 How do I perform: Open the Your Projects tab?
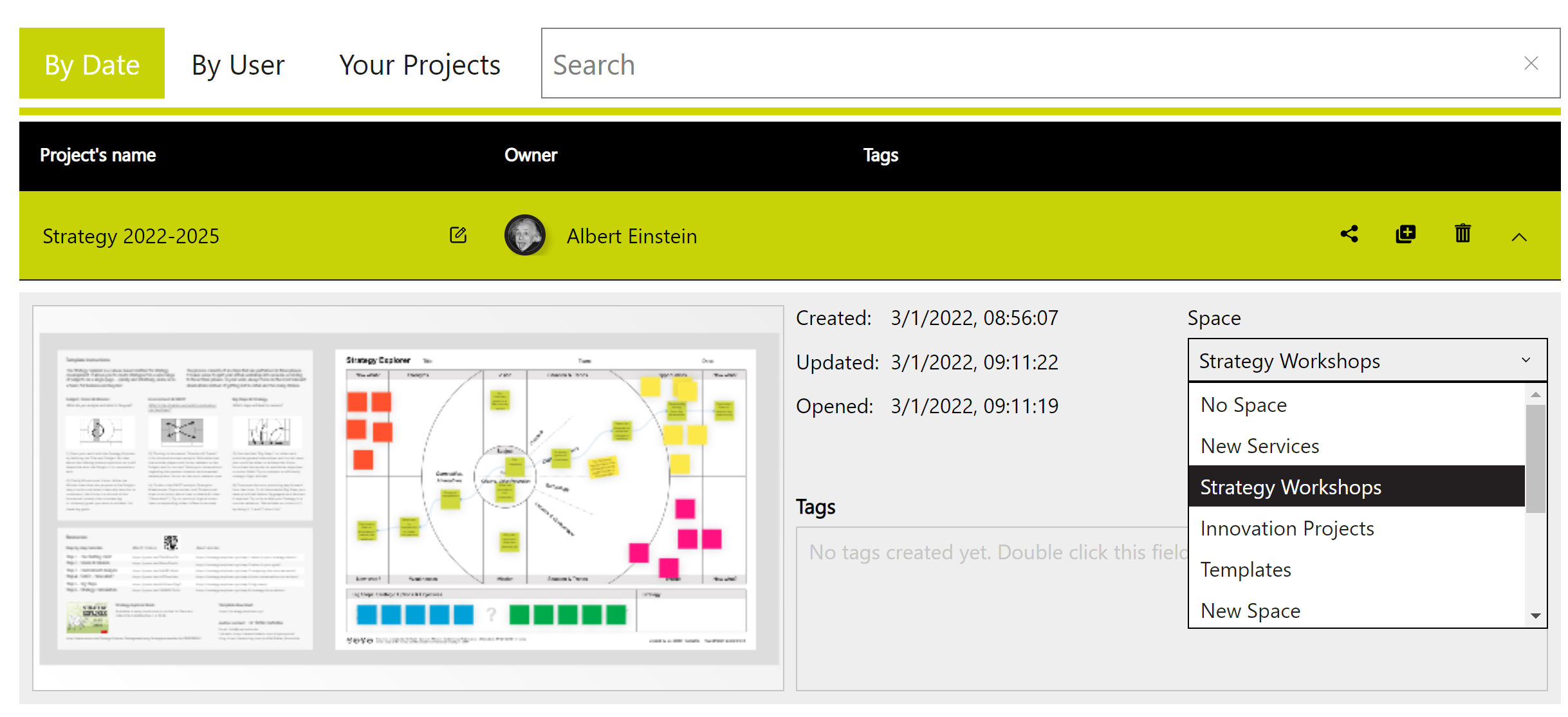420,64
